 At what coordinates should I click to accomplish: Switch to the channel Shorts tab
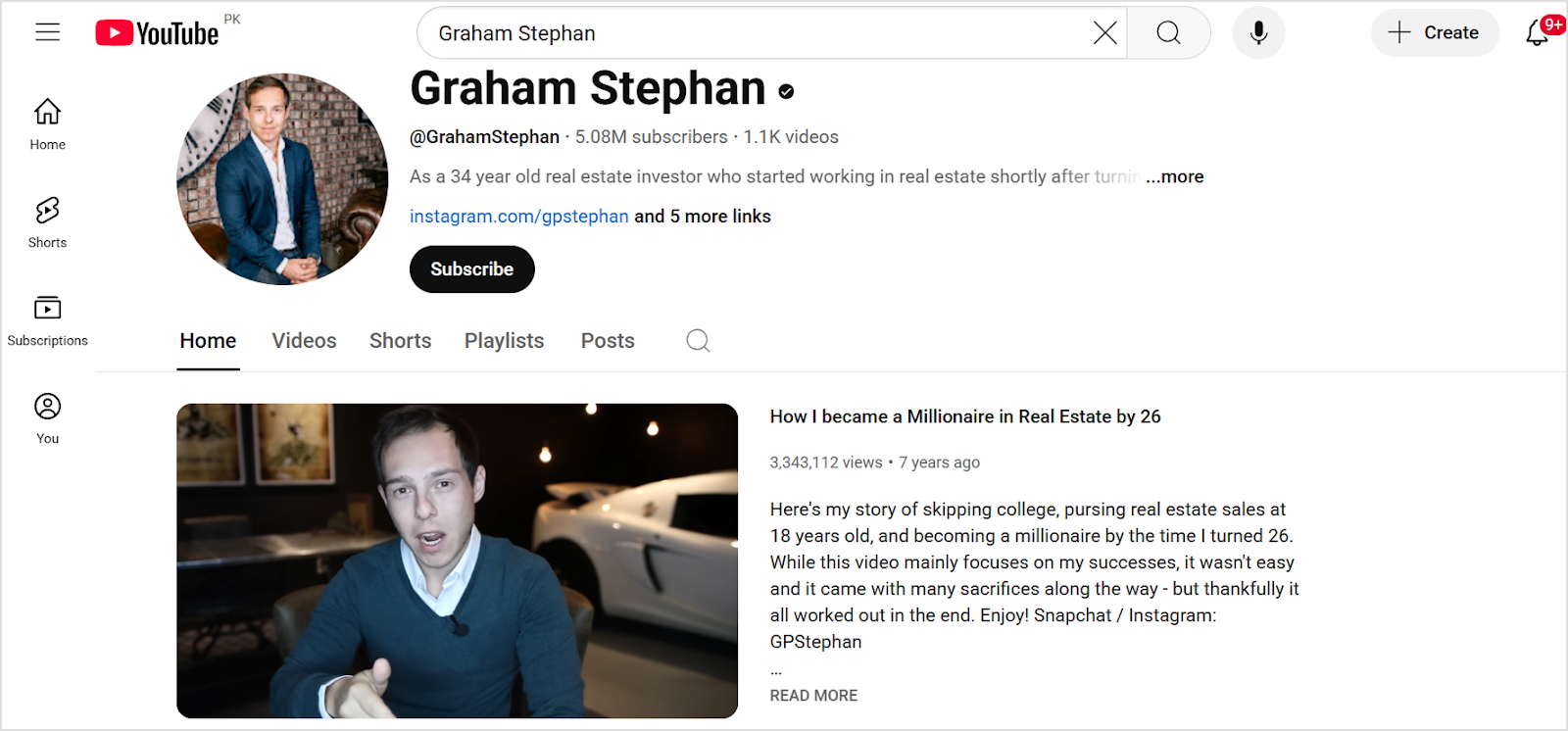click(x=400, y=341)
